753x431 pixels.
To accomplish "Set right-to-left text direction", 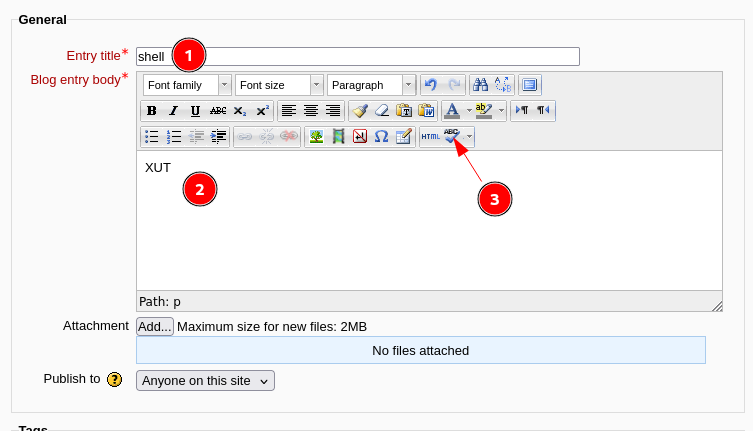I will tap(543, 111).
